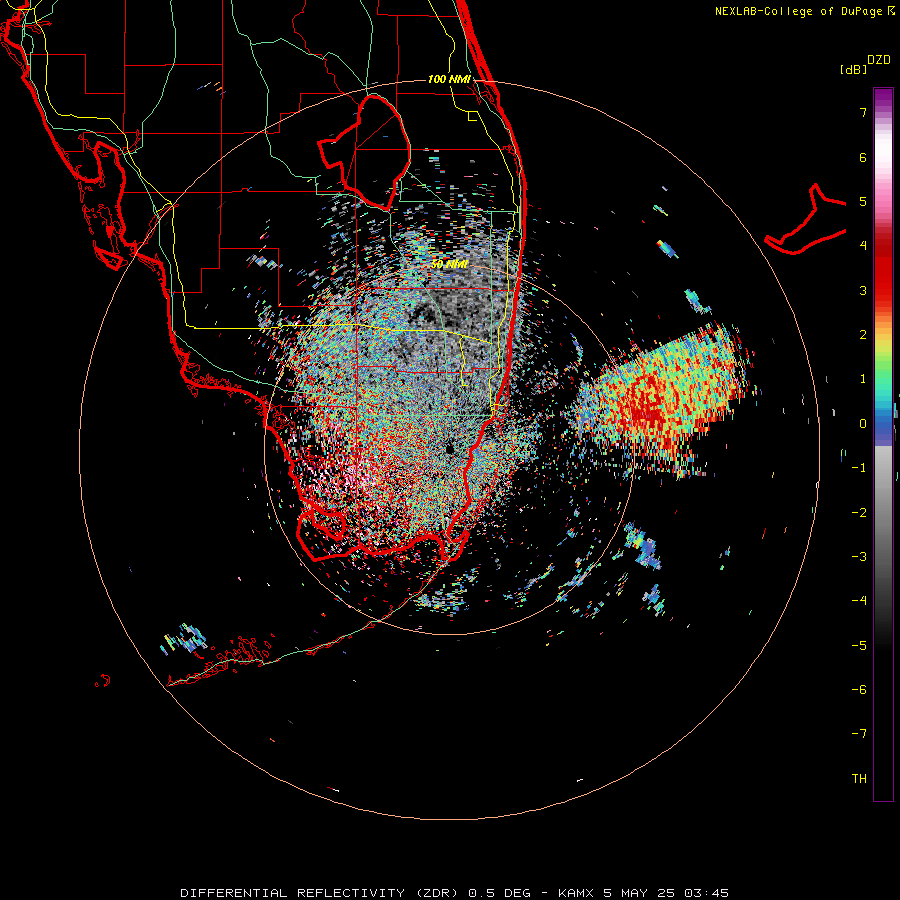
Task: Click the -3 value on the color scale
Action: tap(859, 557)
